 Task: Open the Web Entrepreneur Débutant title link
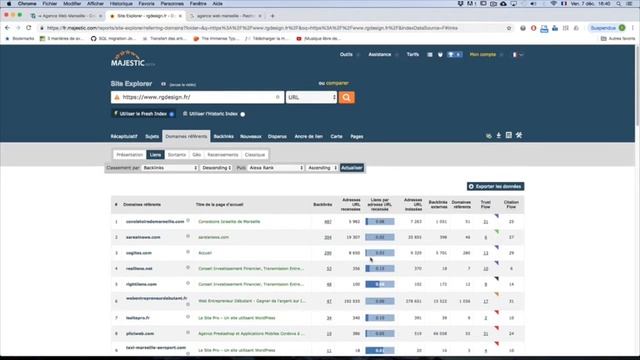point(252,301)
